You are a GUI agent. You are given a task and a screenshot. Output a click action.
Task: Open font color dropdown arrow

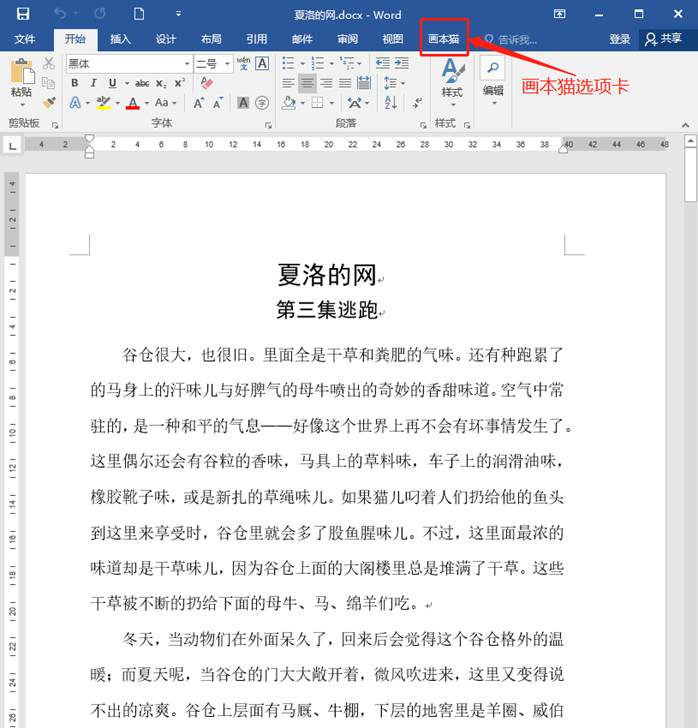pyautogui.click(x=147, y=103)
